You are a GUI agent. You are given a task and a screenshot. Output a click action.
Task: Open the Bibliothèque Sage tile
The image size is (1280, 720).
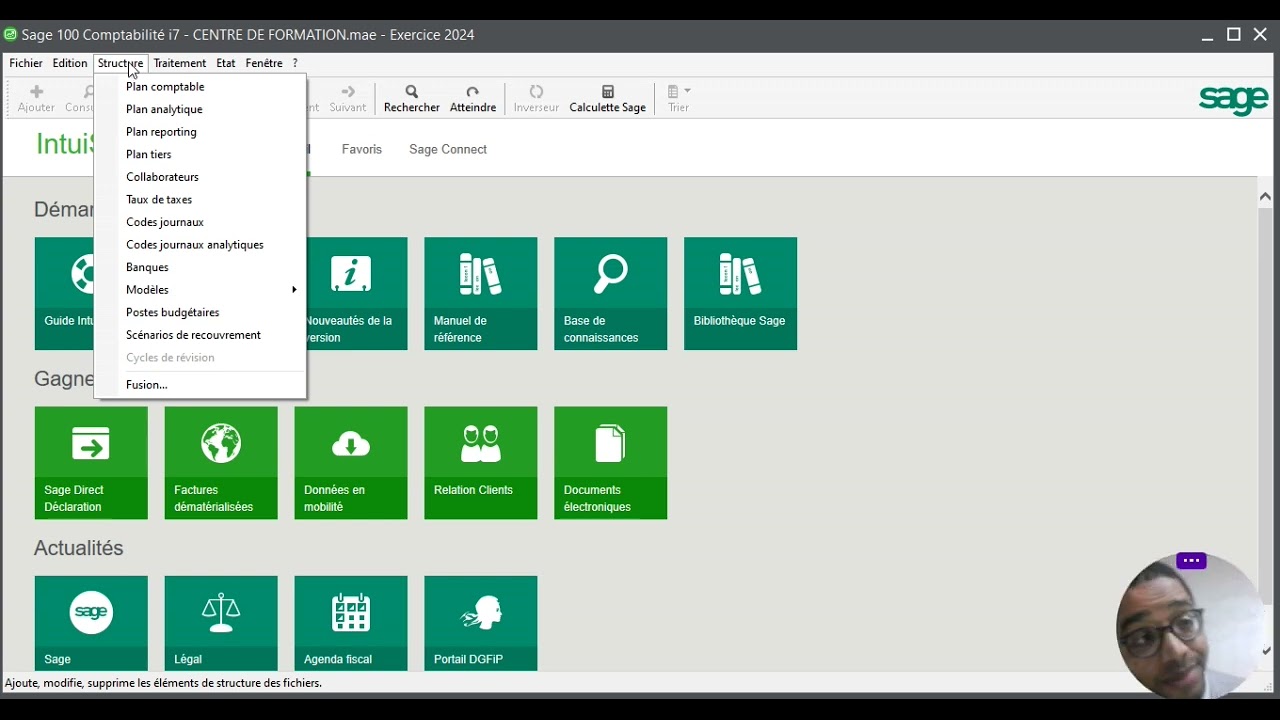[741, 294]
